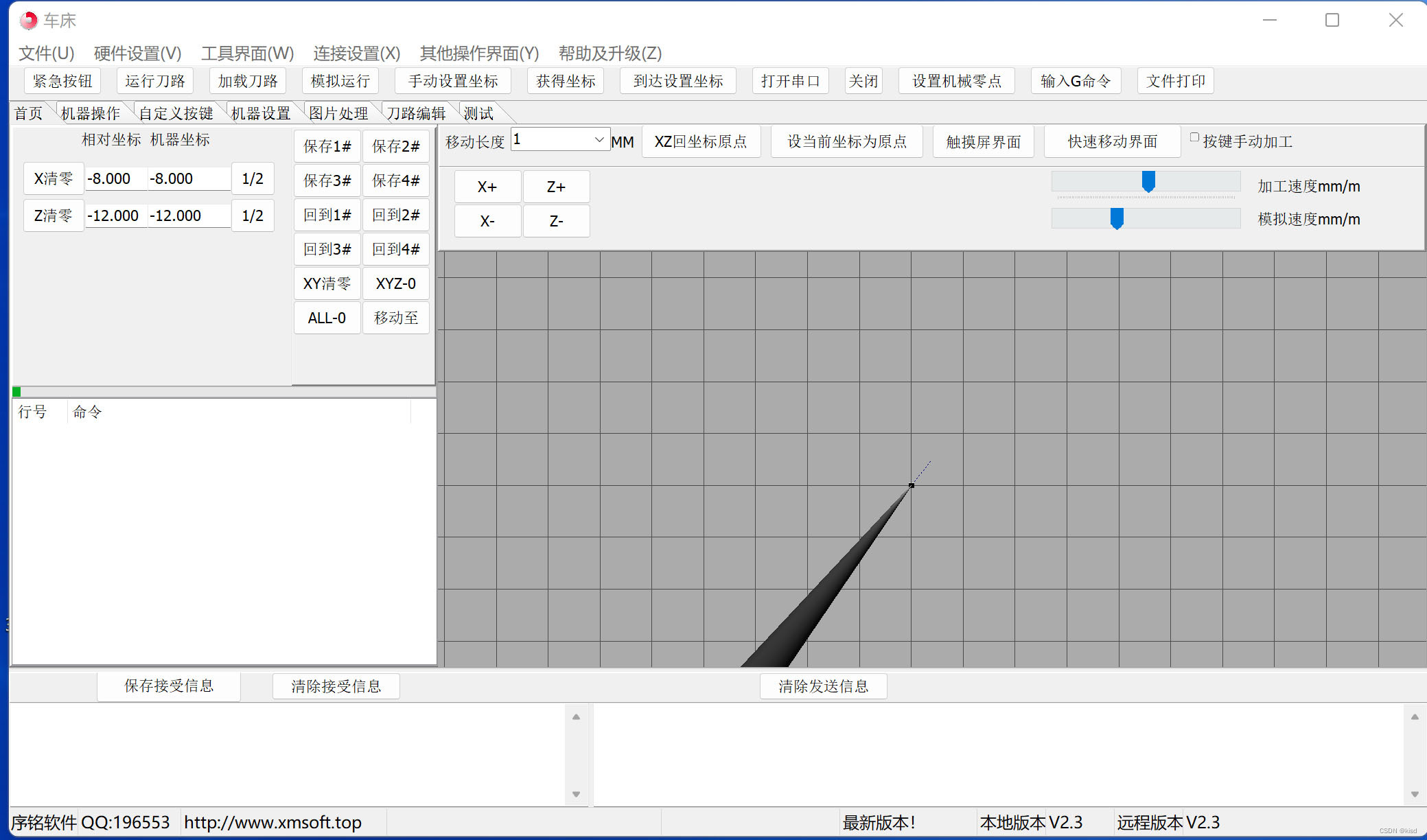Click 加载刀路 to load a toolpath
Viewport: 1427px width, 840px height.
pyautogui.click(x=247, y=80)
